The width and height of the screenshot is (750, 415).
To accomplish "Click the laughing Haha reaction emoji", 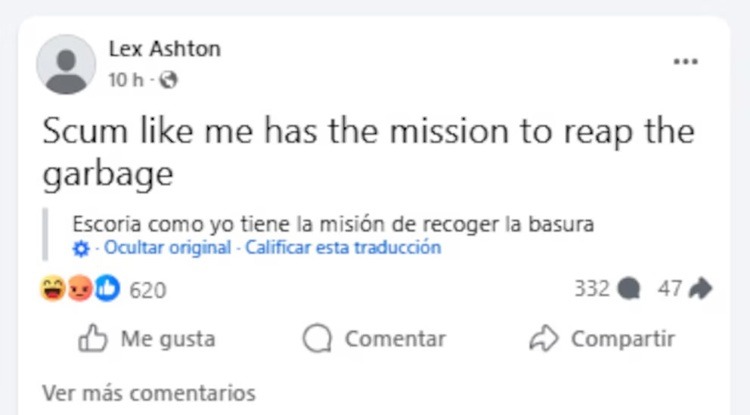I will 53,289.
